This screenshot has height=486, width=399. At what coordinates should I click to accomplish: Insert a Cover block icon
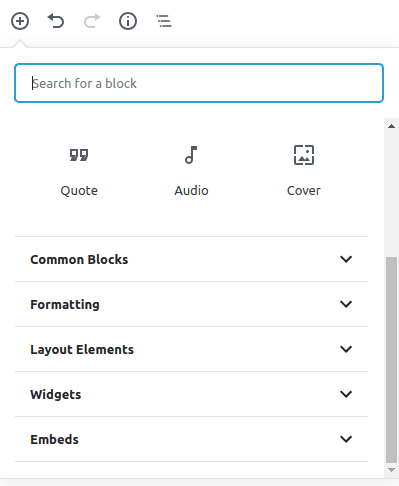pos(304,155)
